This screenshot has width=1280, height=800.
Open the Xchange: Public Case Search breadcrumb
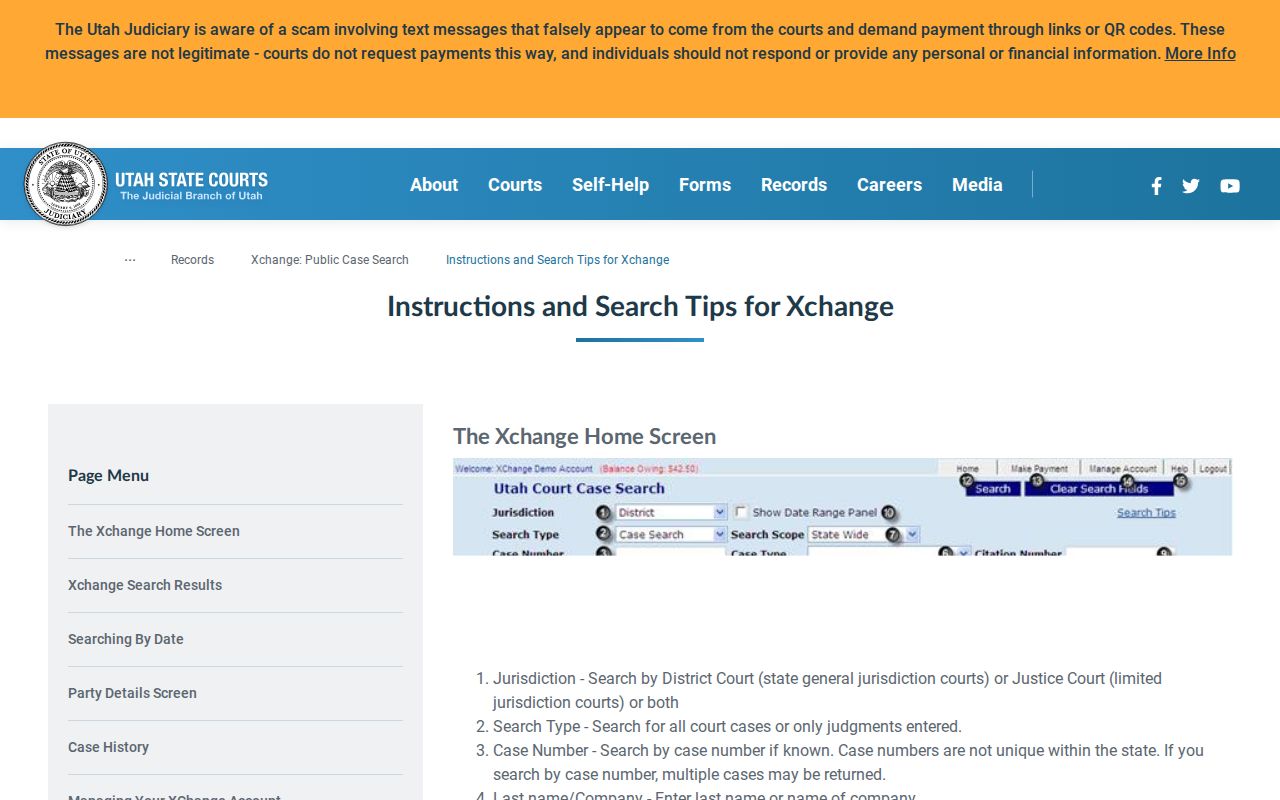pos(330,260)
